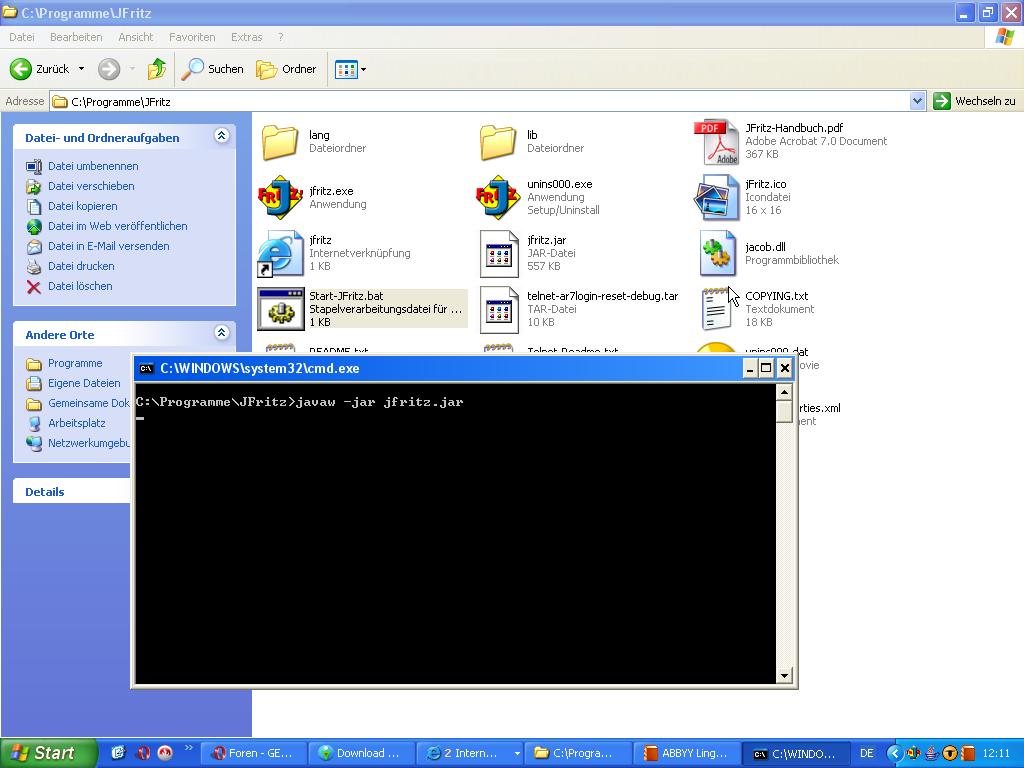Click the Wechseln zu go button

click(x=975, y=101)
